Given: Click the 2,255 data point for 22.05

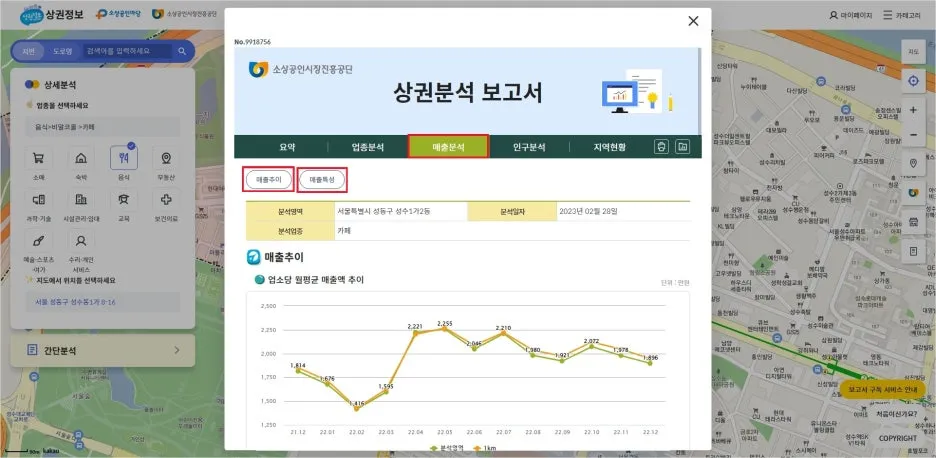Looking at the screenshot, I should (x=444, y=328).
